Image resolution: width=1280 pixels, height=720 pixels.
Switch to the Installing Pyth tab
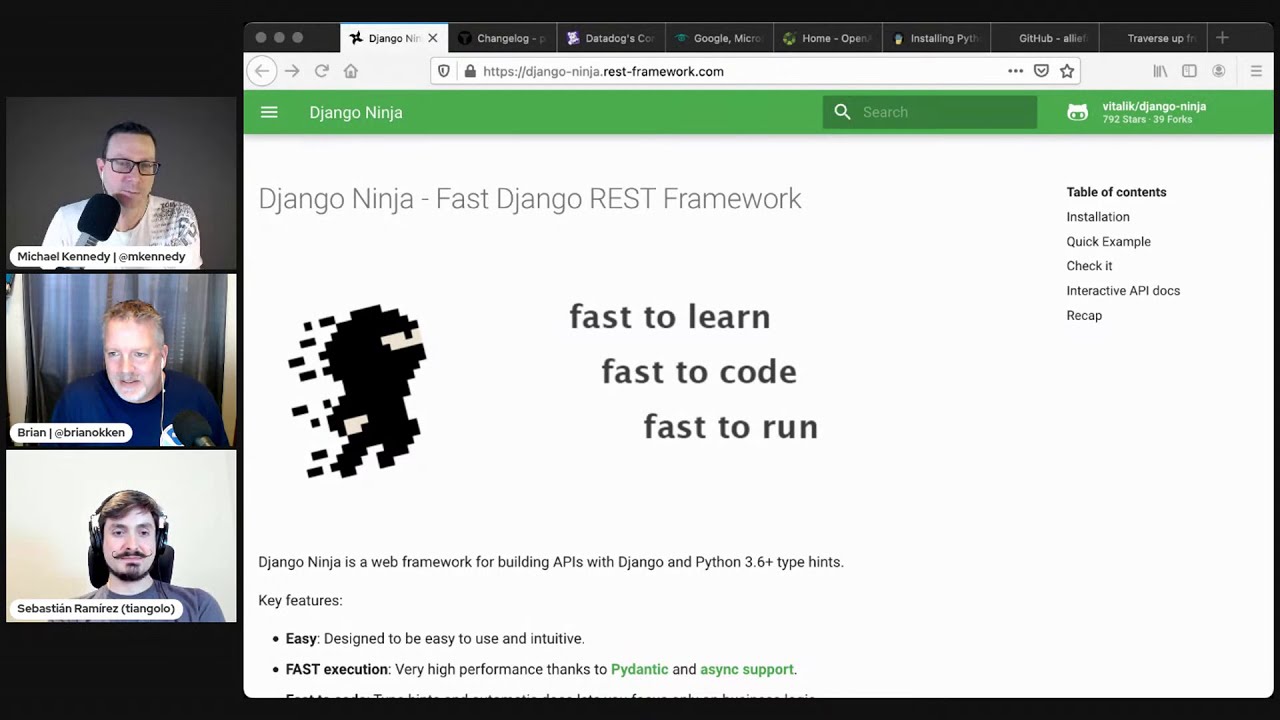tap(935, 38)
